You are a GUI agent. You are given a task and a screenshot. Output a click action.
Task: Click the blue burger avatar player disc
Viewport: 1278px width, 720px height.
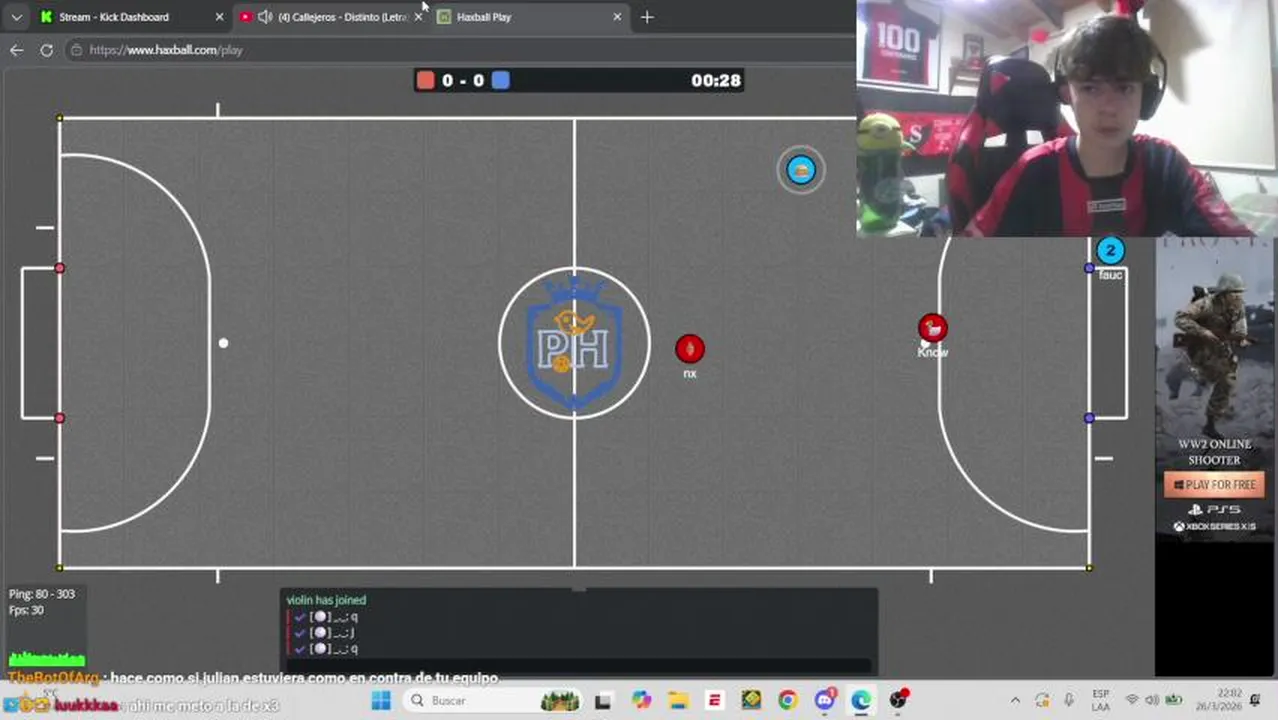pos(801,170)
